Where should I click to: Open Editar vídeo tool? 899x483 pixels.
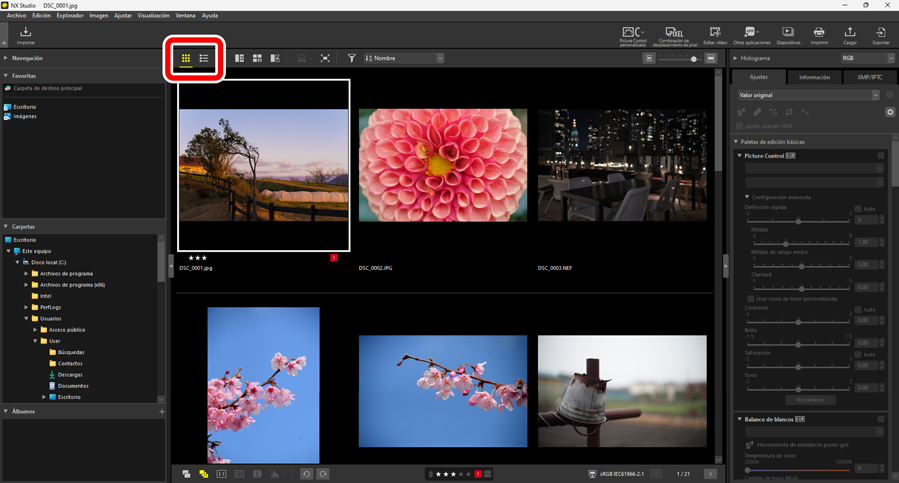coord(714,35)
